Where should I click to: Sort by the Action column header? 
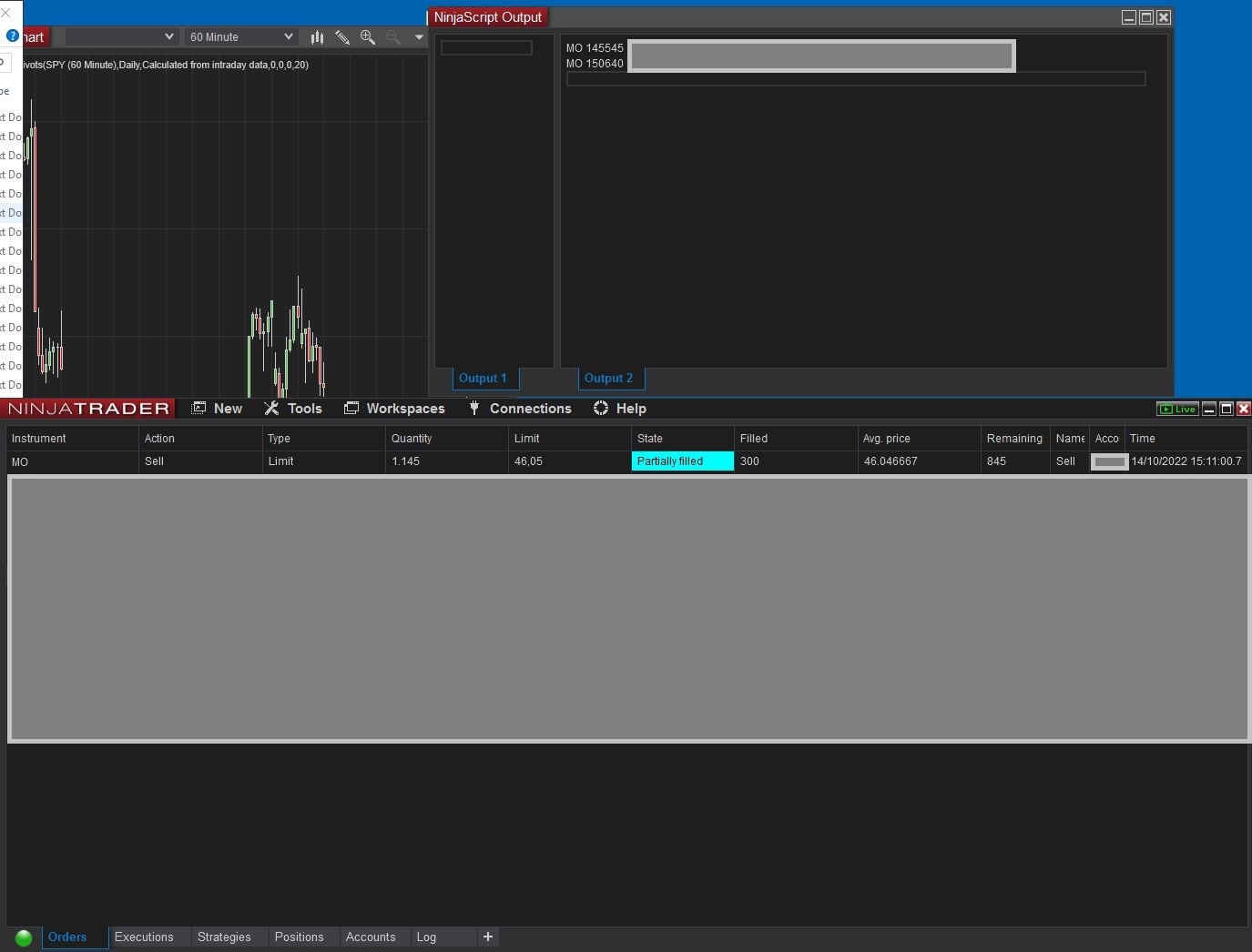tap(201, 439)
